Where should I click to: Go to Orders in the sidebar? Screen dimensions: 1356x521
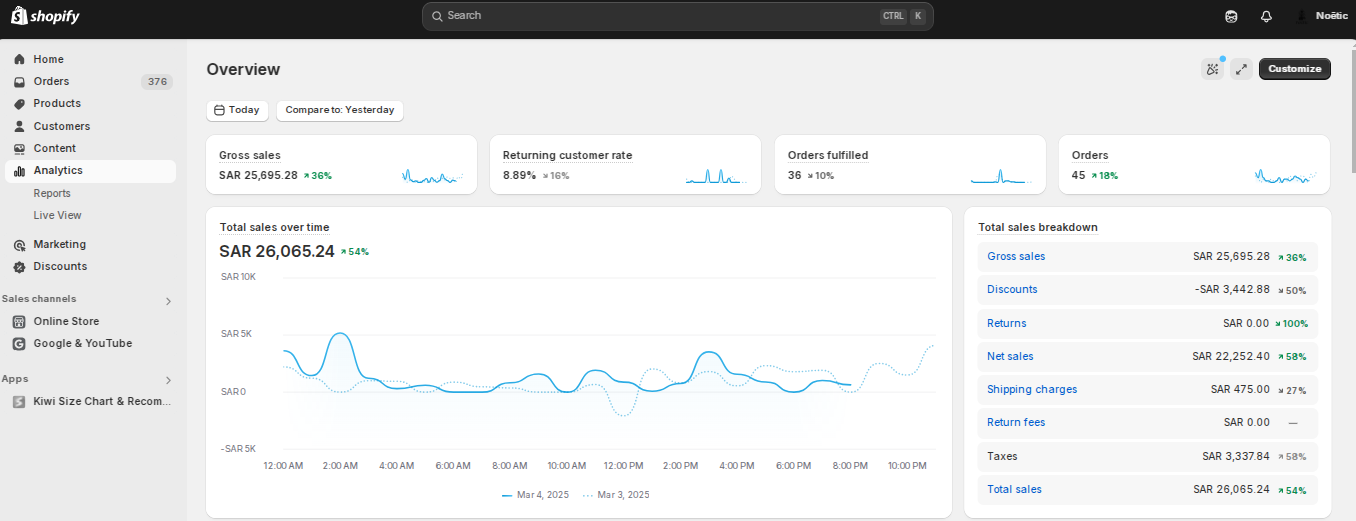51,81
